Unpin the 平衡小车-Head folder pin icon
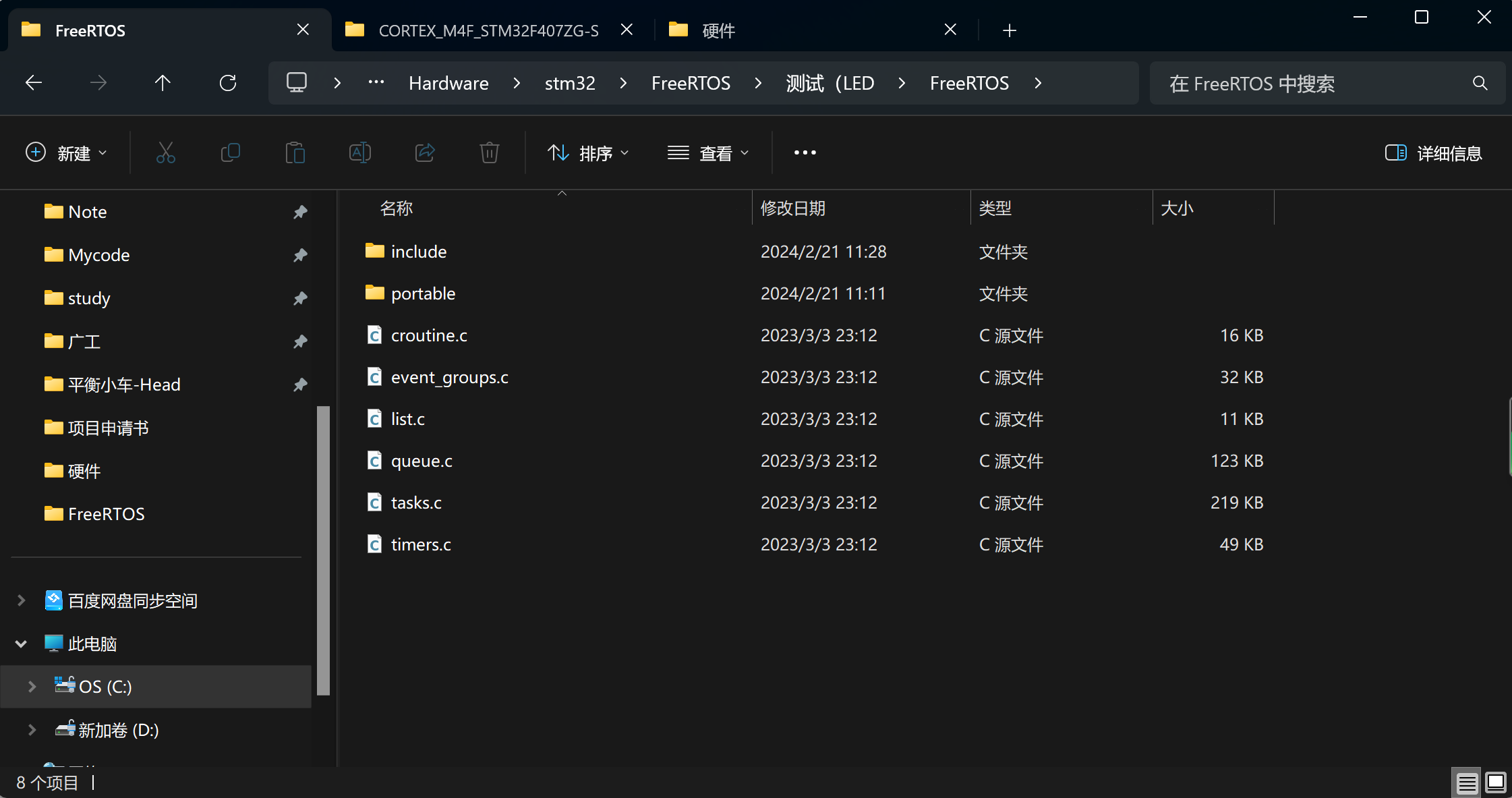The height and width of the screenshot is (798, 1512). pyautogui.click(x=300, y=385)
